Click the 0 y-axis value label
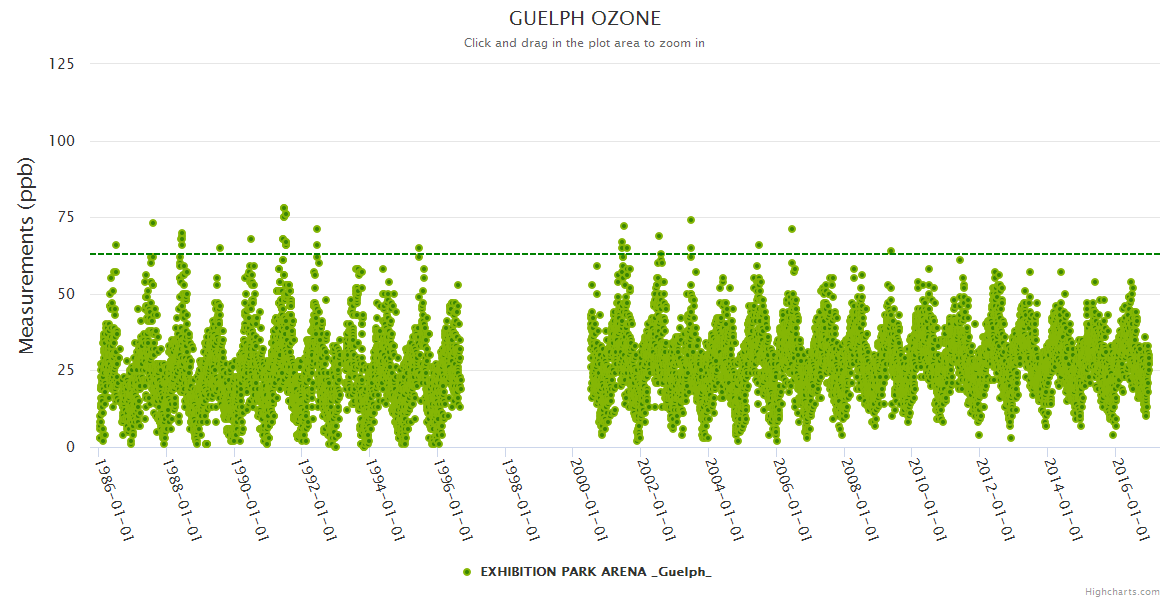This screenshot has height=600, width=1170. [x=70, y=447]
